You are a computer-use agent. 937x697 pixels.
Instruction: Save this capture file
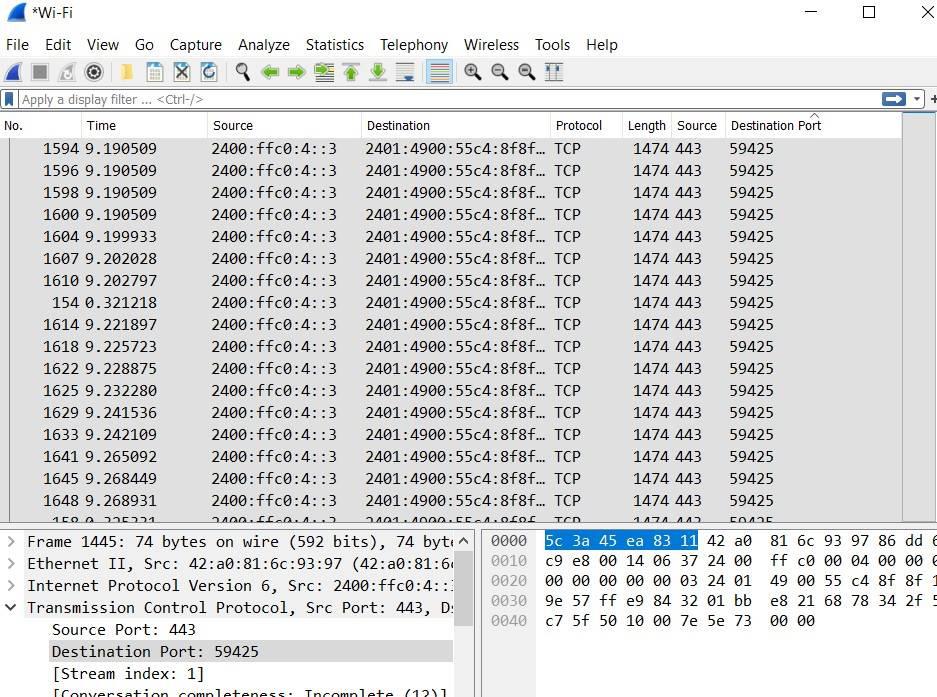155,72
